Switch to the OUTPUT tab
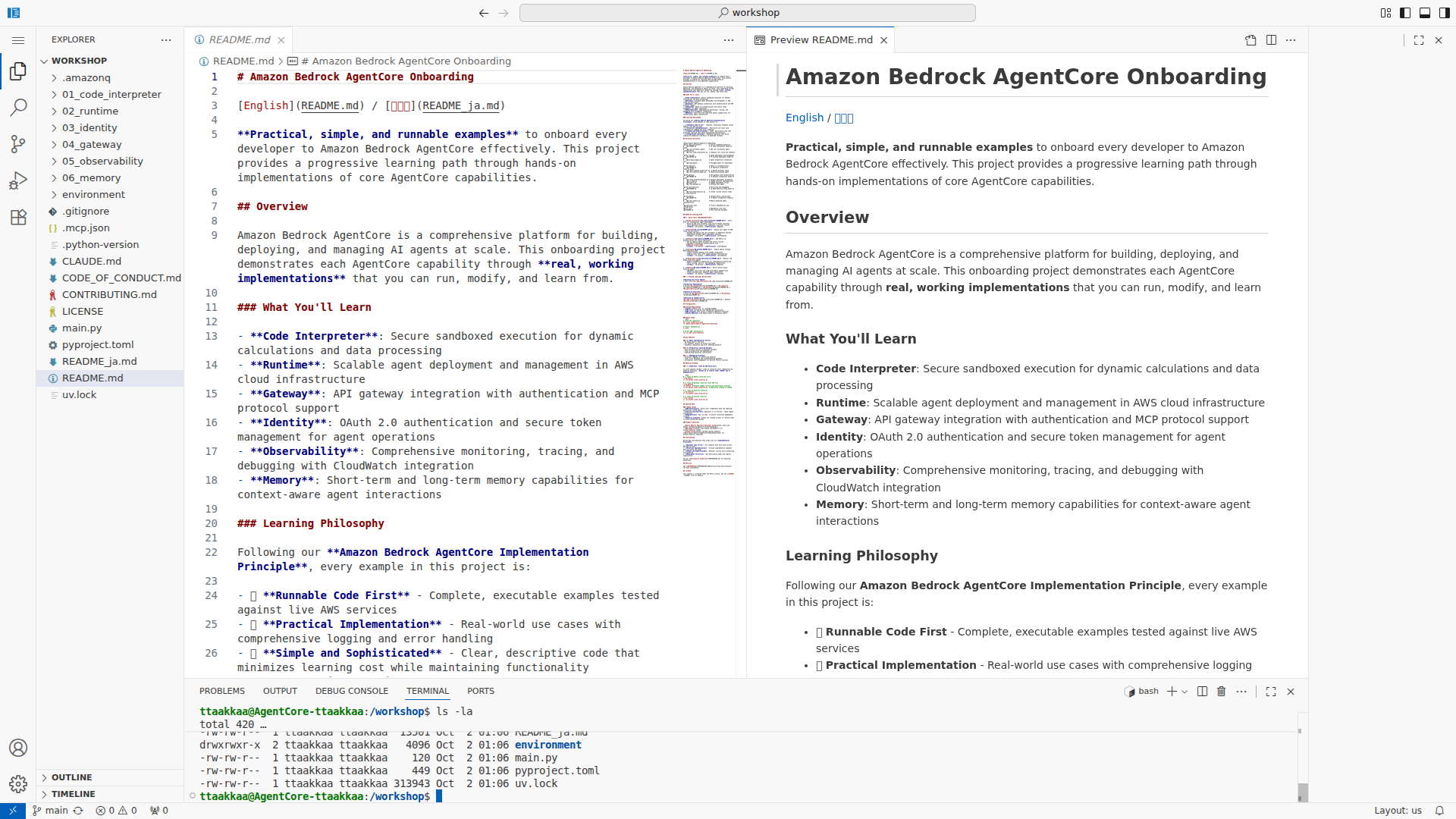This screenshot has height=819, width=1456. (279, 690)
